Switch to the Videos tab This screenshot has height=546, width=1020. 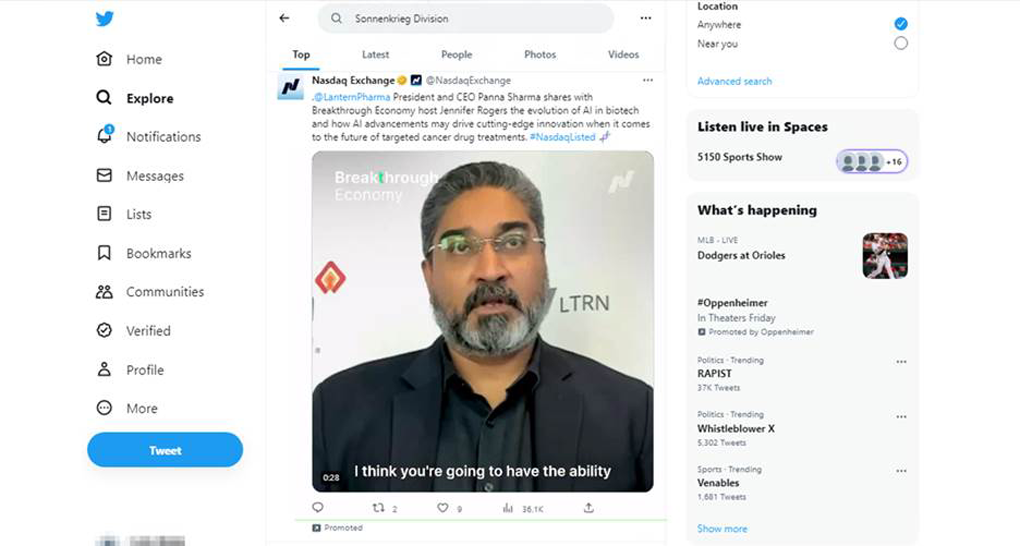pos(623,55)
